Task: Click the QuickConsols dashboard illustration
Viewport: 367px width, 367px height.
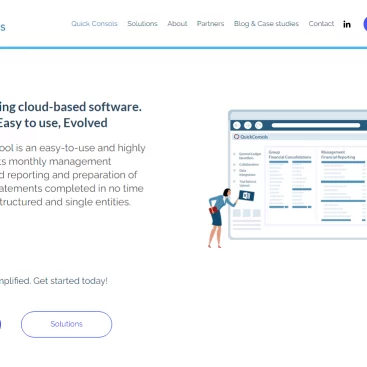Action: pyautogui.click(x=298, y=175)
